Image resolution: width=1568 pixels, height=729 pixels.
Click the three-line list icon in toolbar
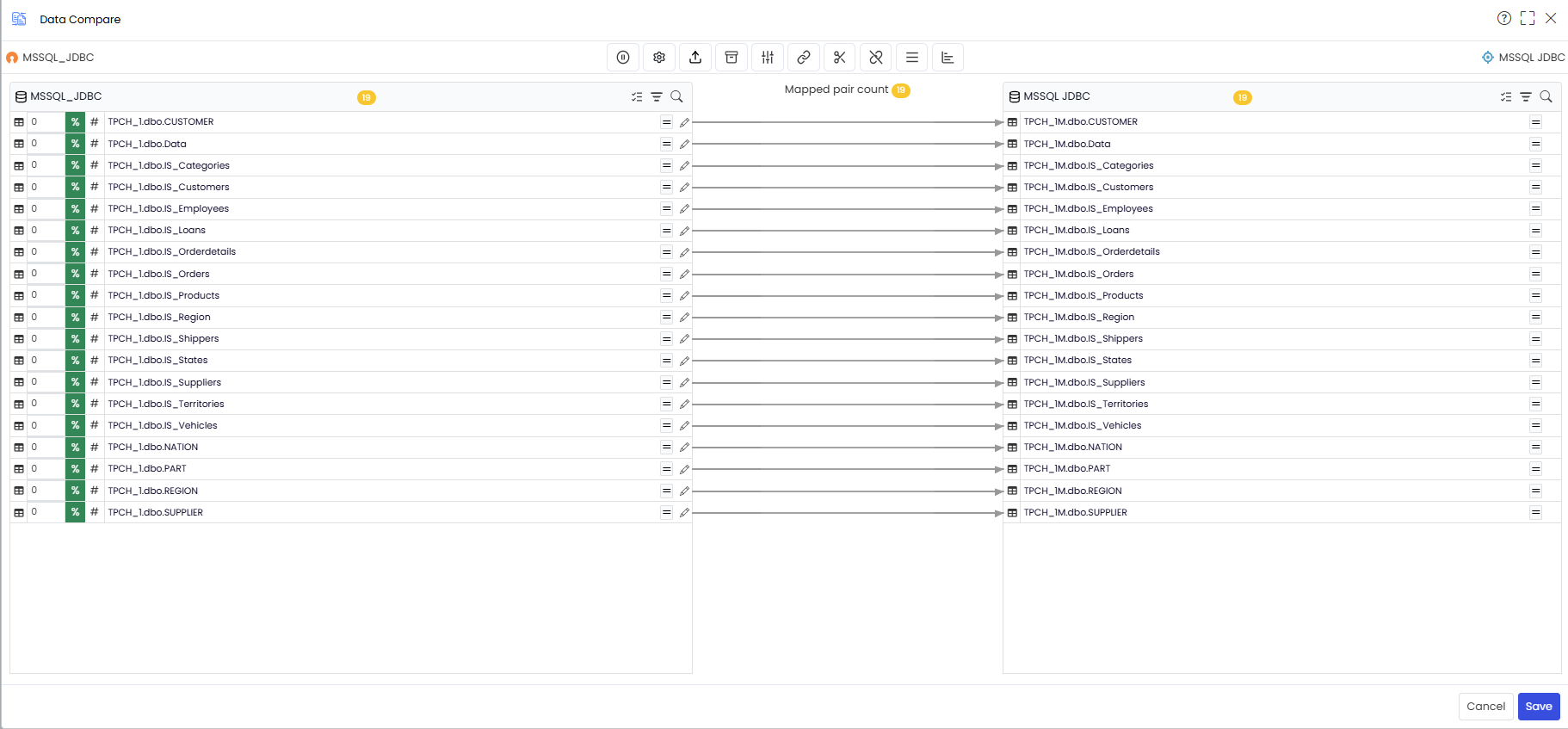coord(912,58)
